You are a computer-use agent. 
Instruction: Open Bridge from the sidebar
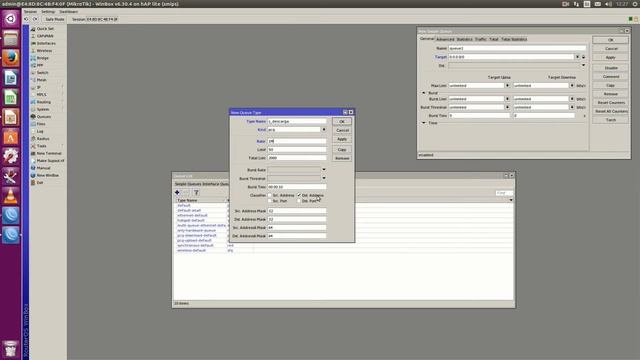coord(42,58)
